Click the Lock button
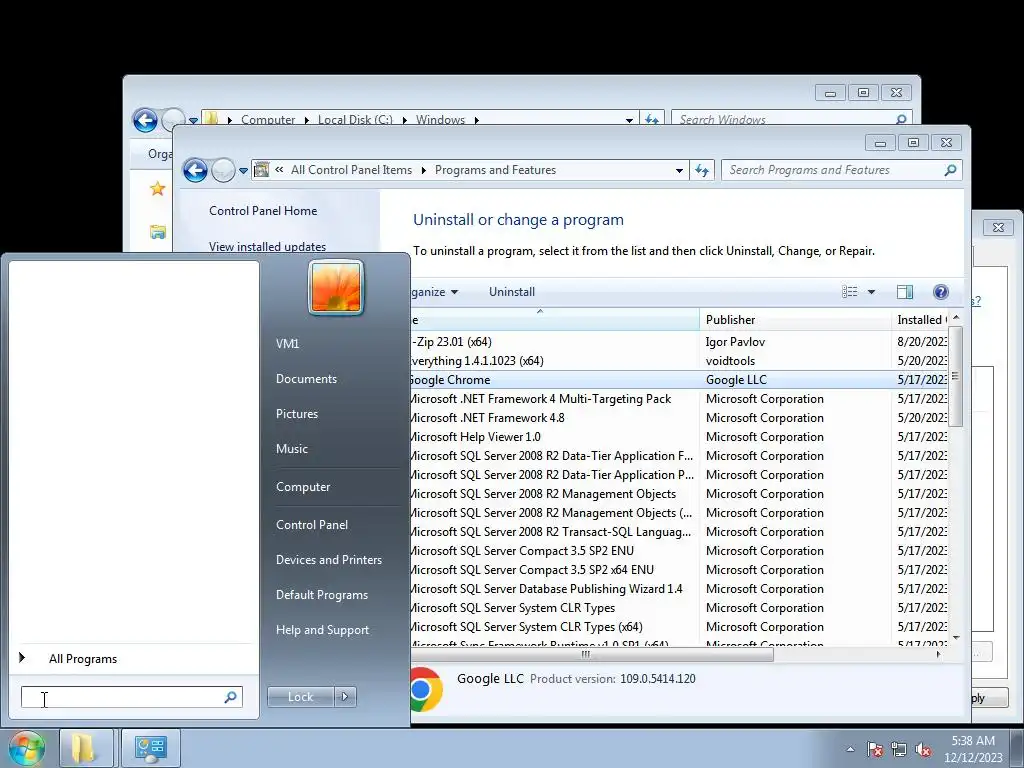The height and width of the screenshot is (768, 1024). (x=300, y=697)
